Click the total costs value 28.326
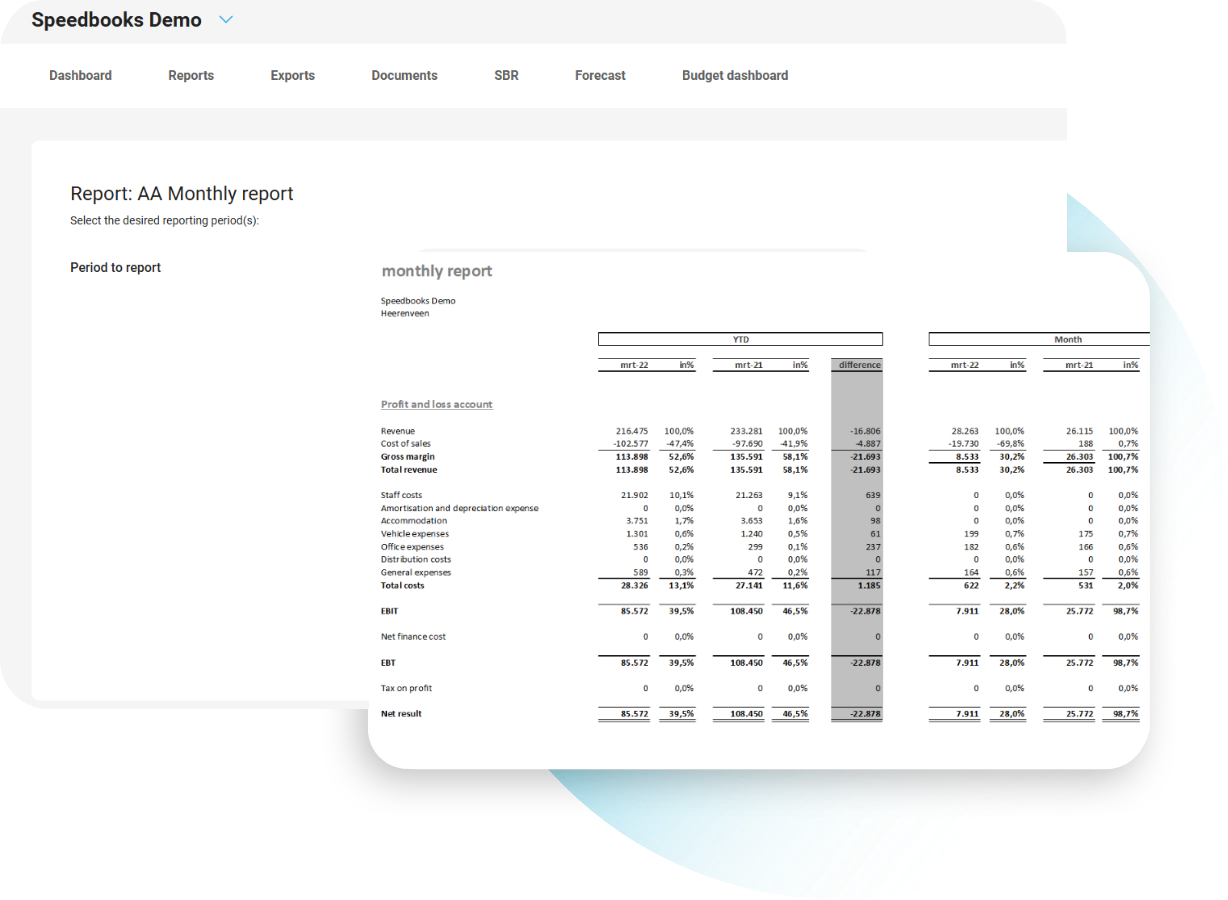Image resolution: width=1228 pixels, height=900 pixels. coord(635,586)
